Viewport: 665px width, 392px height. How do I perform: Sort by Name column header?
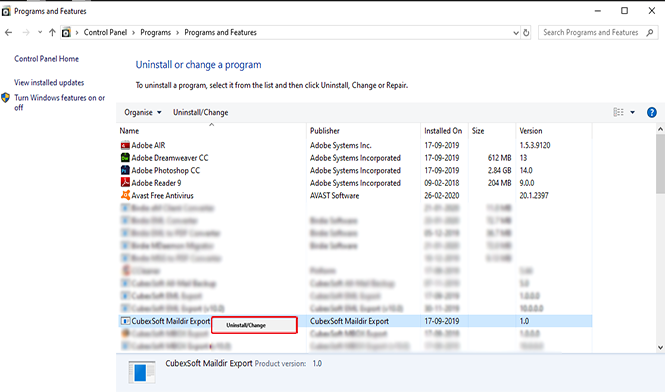pos(129,131)
